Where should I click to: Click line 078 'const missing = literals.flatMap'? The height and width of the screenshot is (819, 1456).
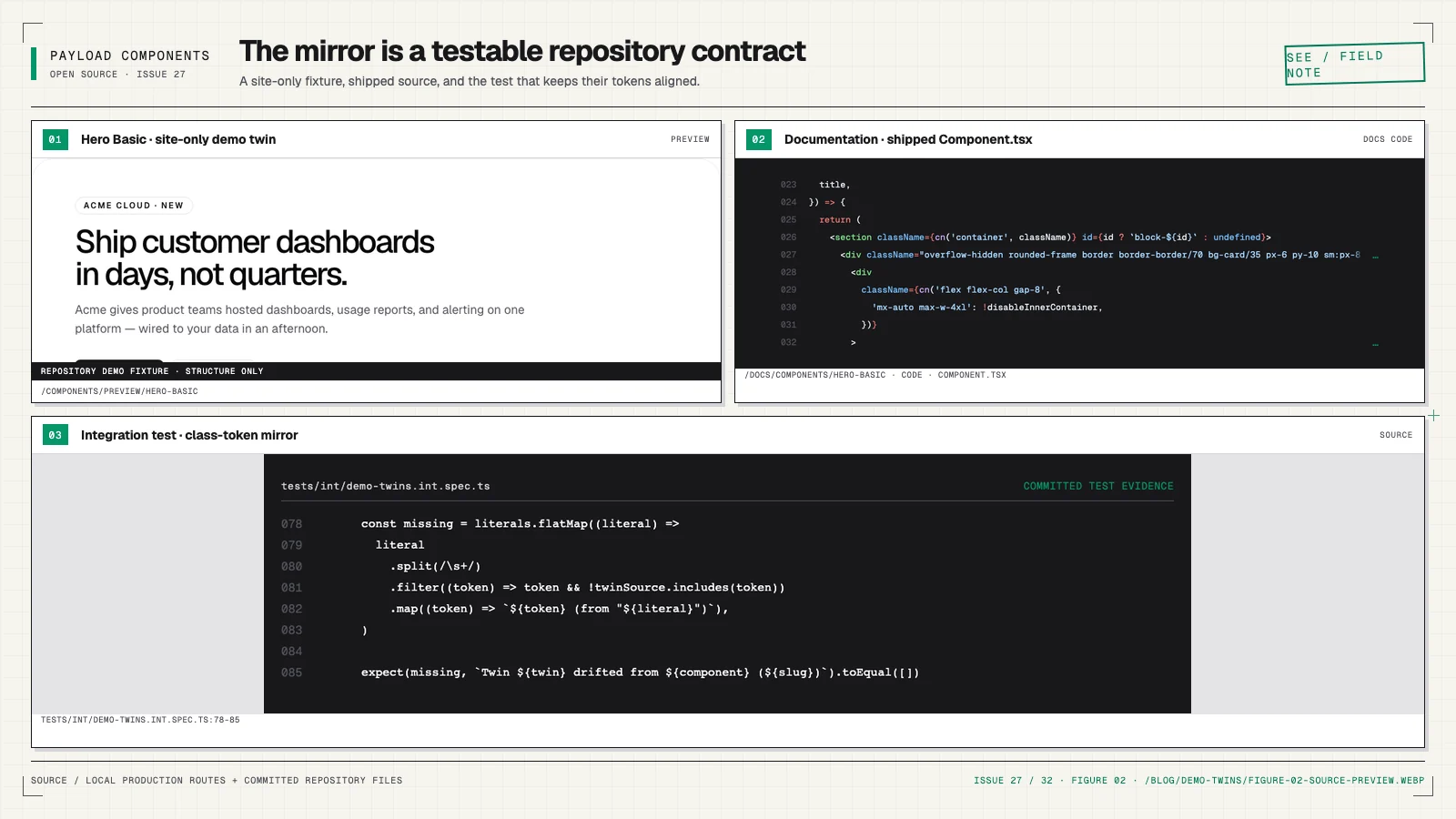click(x=521, y=524)
